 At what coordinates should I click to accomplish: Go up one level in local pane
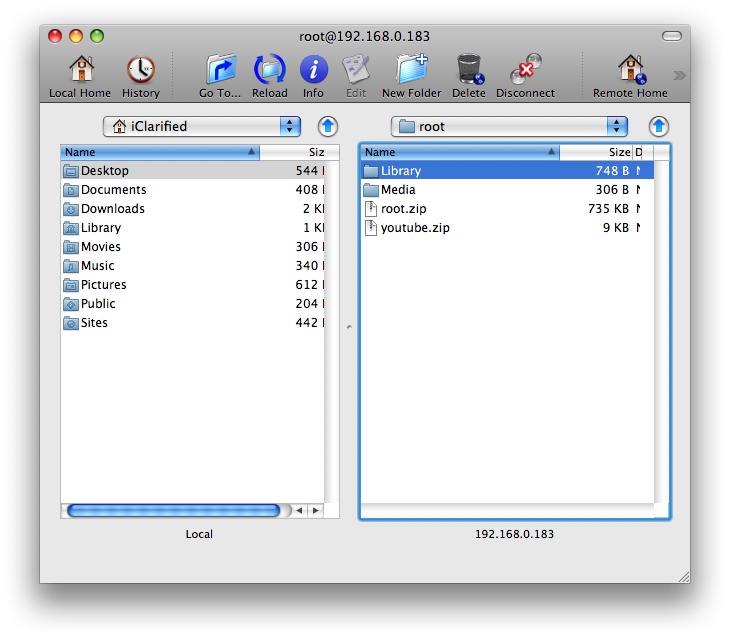(x=328, y=127)
